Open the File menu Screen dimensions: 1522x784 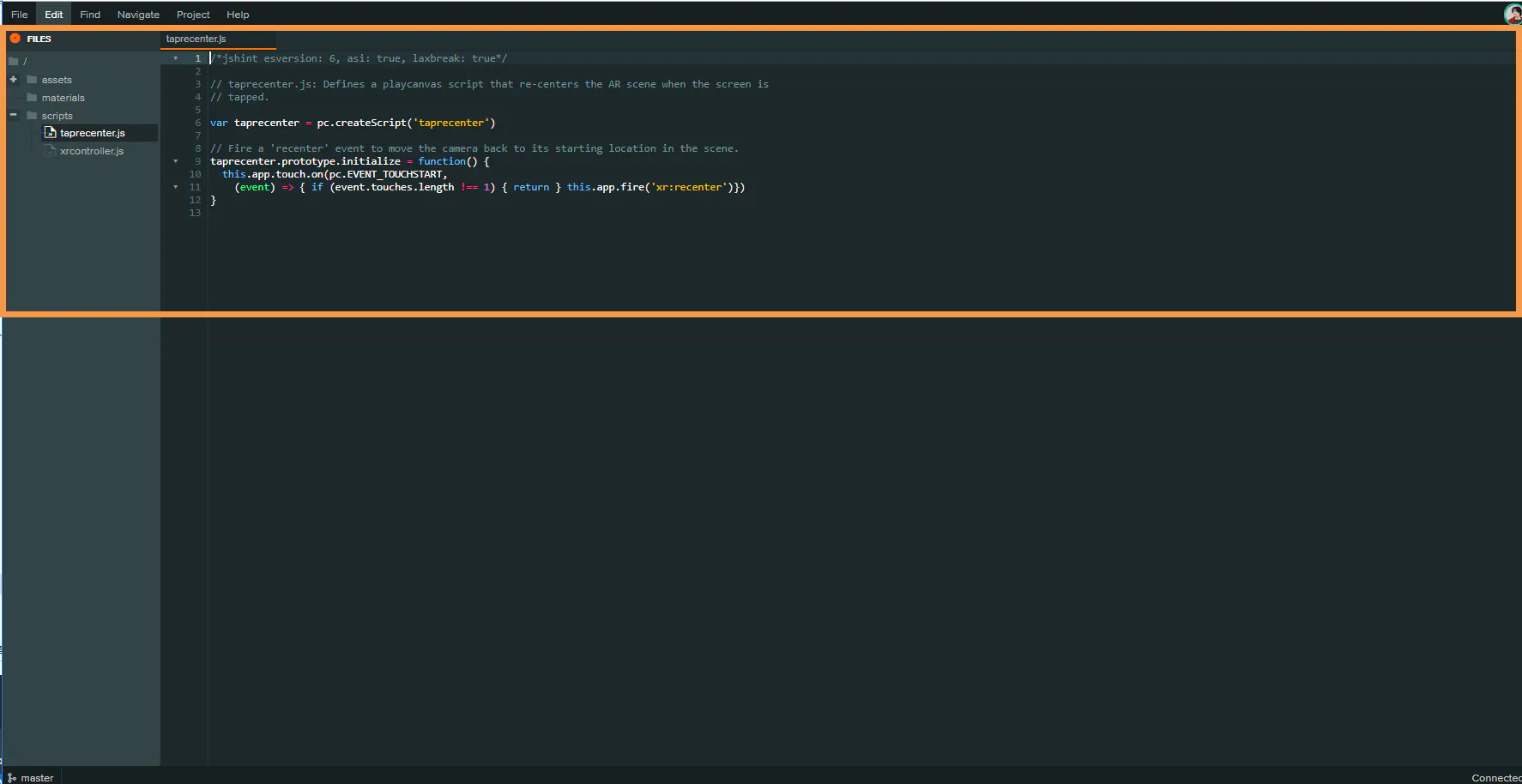coord(19,15)
